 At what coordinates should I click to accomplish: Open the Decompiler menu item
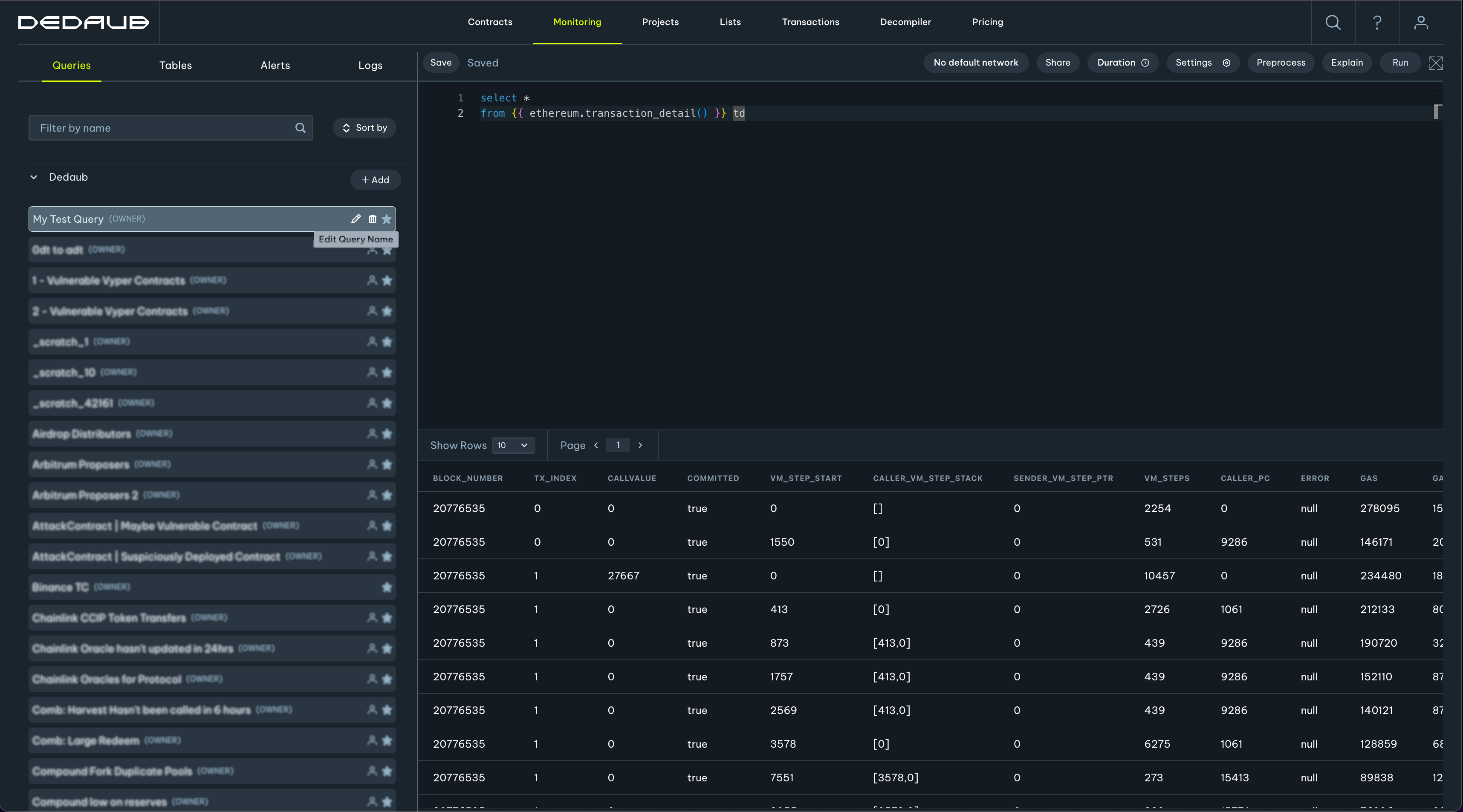(x=905, y=22)
